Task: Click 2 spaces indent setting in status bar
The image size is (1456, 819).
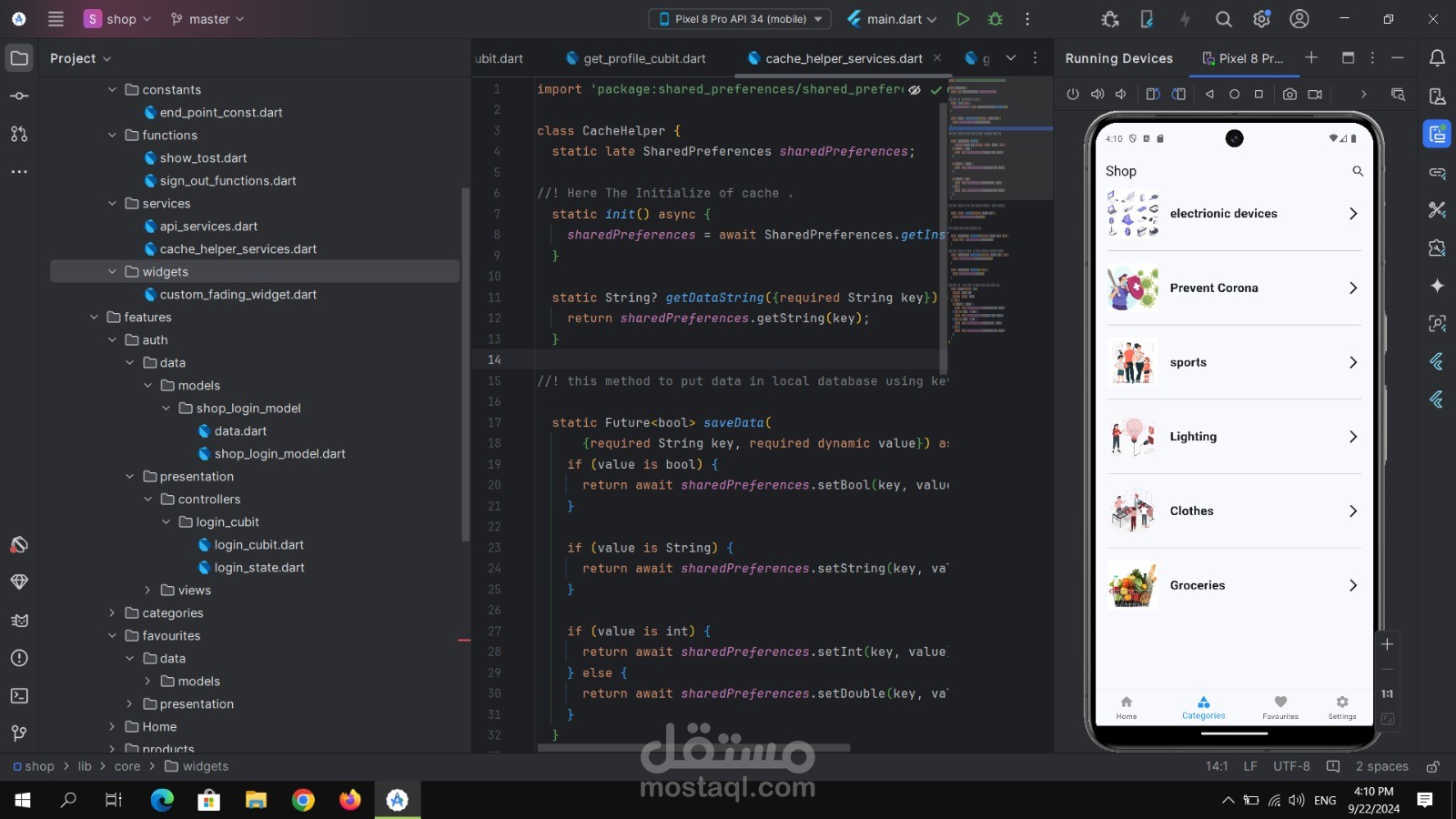Action: (1381, 766)
